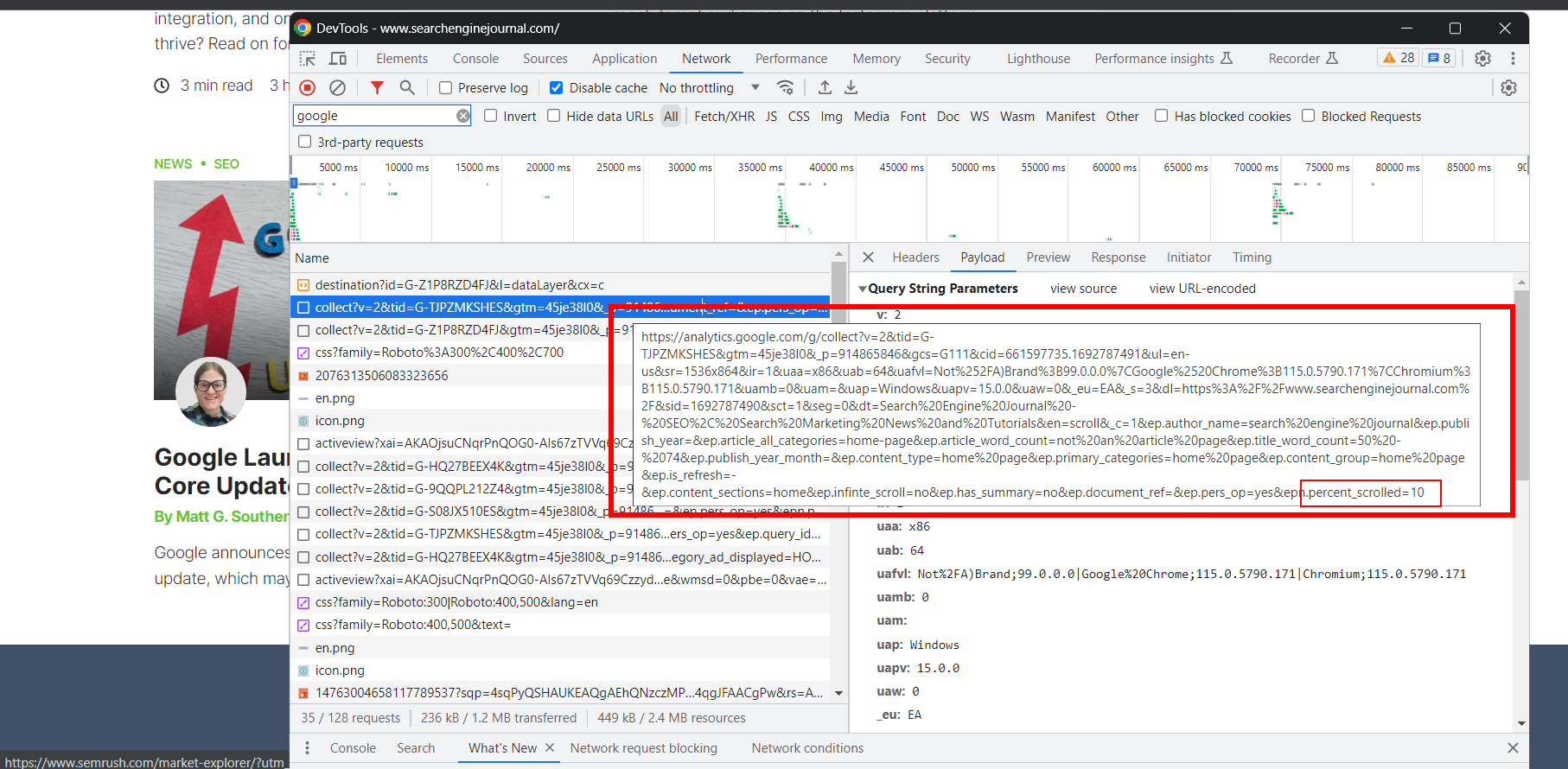Enable 3rd-party requests checkbox
Image resolution: width=1568 pixels, height=769 pixels.
click(x=304, y=142)
